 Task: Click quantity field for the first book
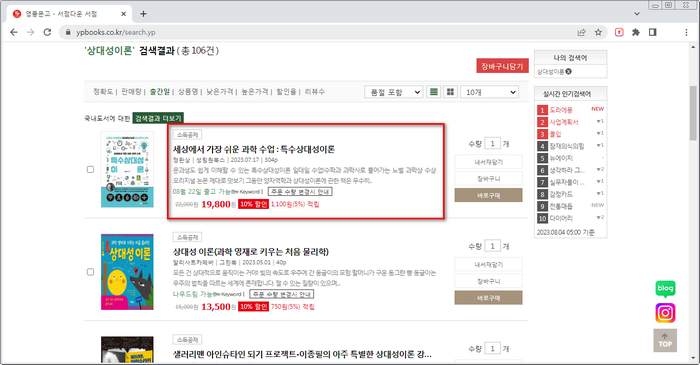tap(492, 144)
